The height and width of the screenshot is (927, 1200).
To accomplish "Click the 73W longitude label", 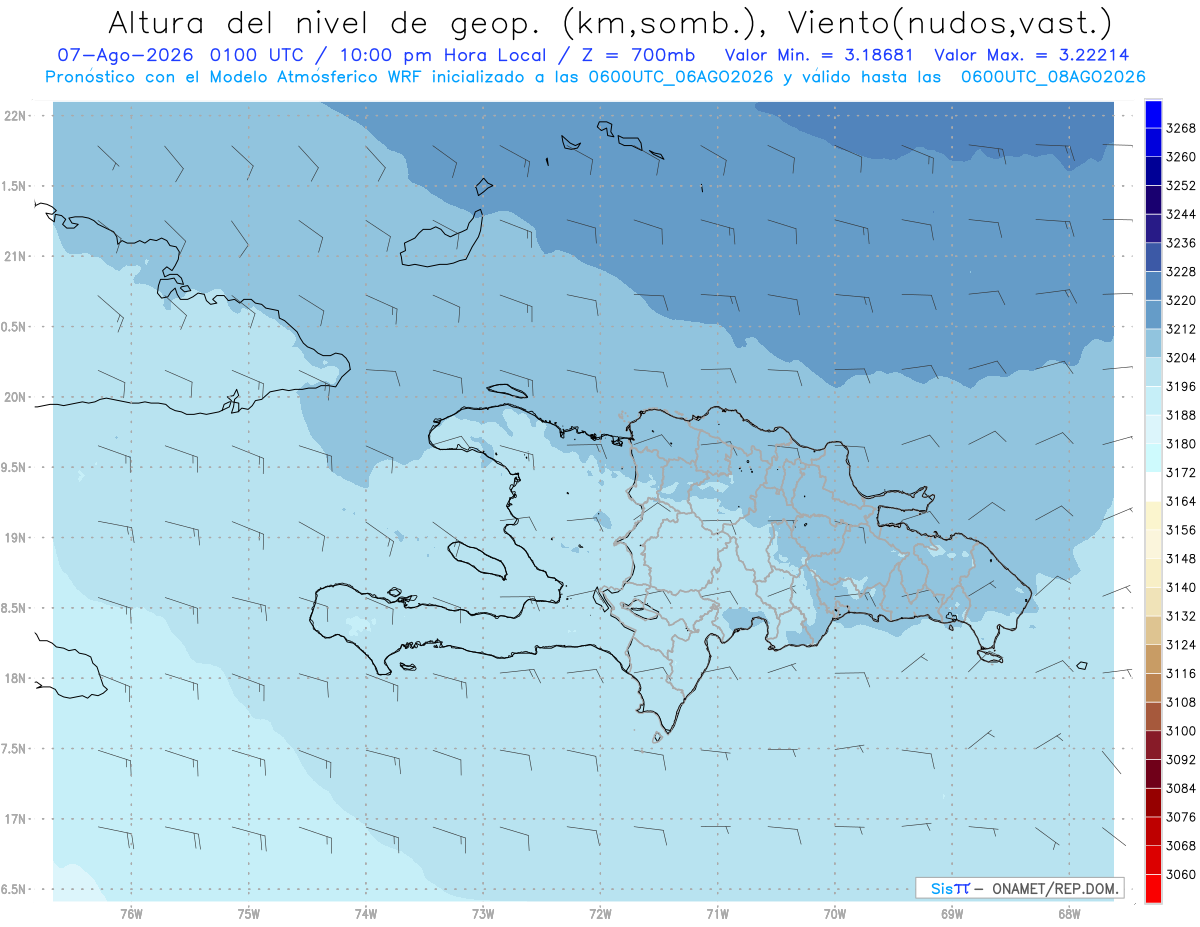I will (483, 913).
